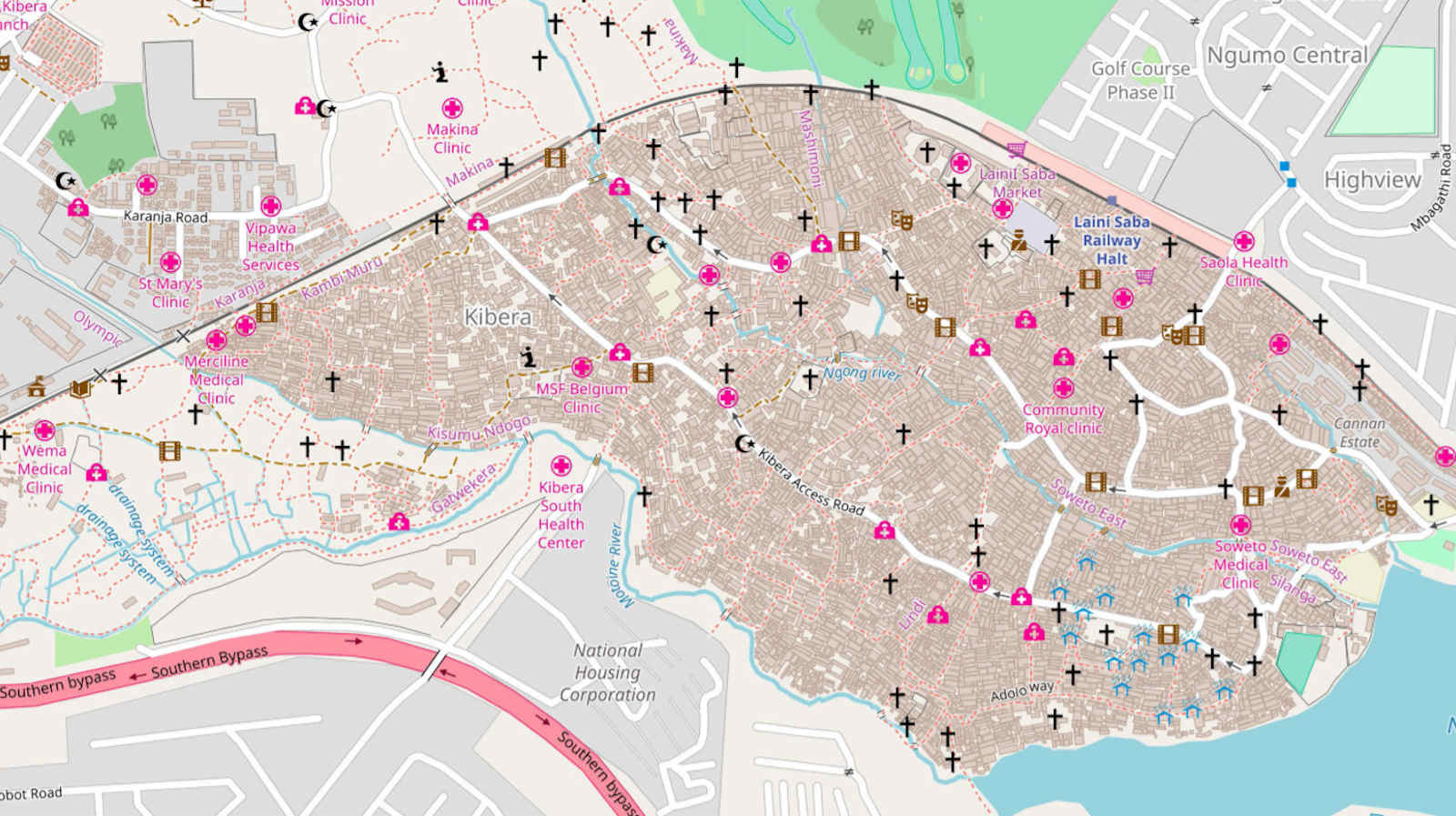Click the National Housing Corporation label

(607, 672)
